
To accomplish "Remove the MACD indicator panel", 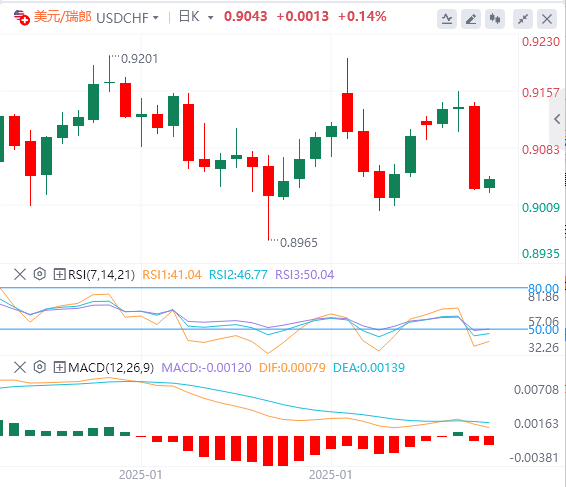I will [20, 368].
